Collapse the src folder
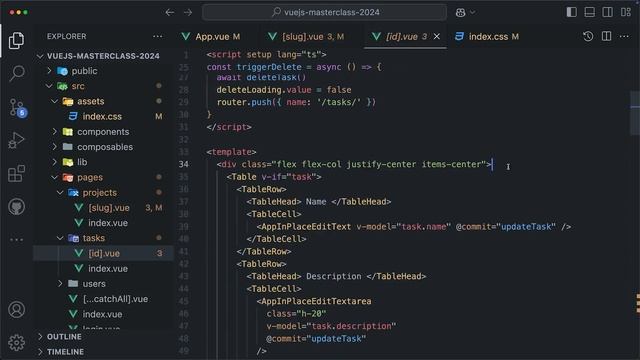The image size is (640, 360). point(49,86)
